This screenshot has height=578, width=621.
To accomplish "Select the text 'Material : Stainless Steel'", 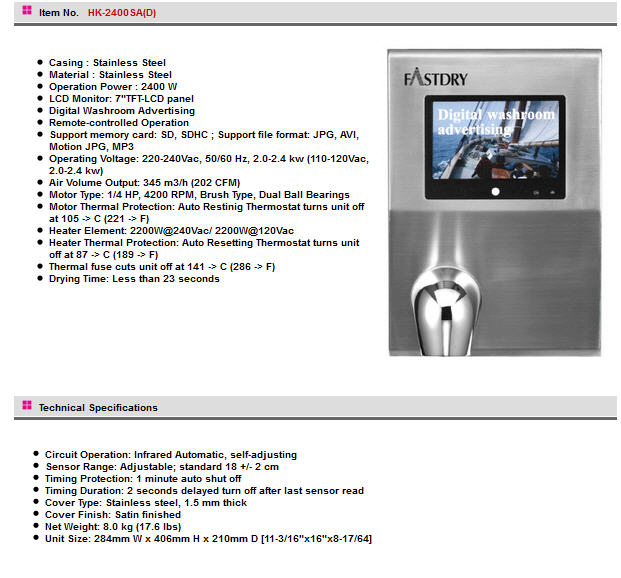I will tap(110, 74).
